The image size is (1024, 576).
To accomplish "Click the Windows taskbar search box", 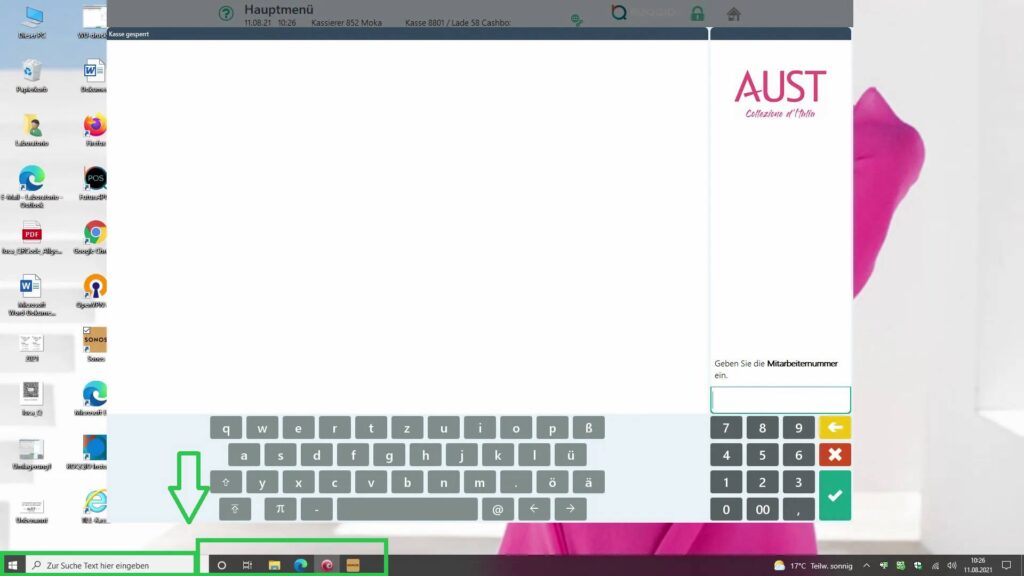I will point(110,565).
